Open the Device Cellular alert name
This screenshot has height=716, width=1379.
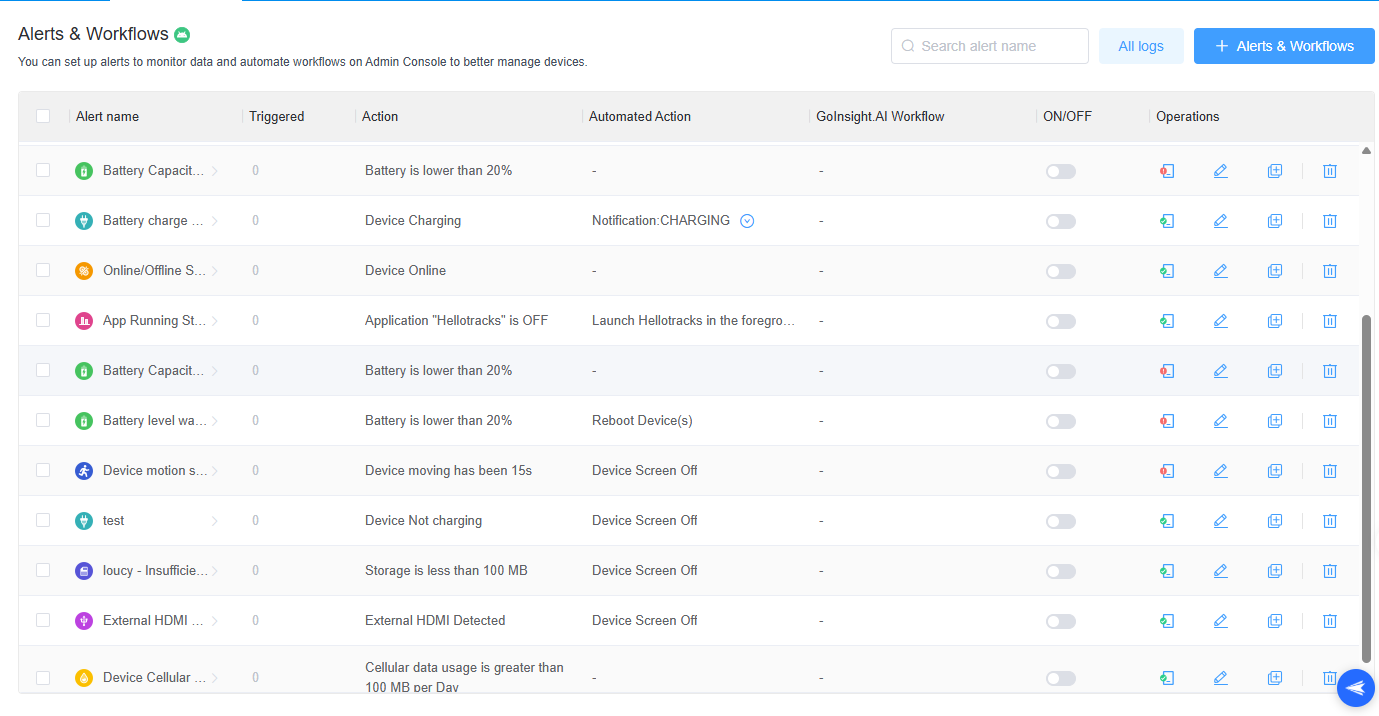point(154,677)
